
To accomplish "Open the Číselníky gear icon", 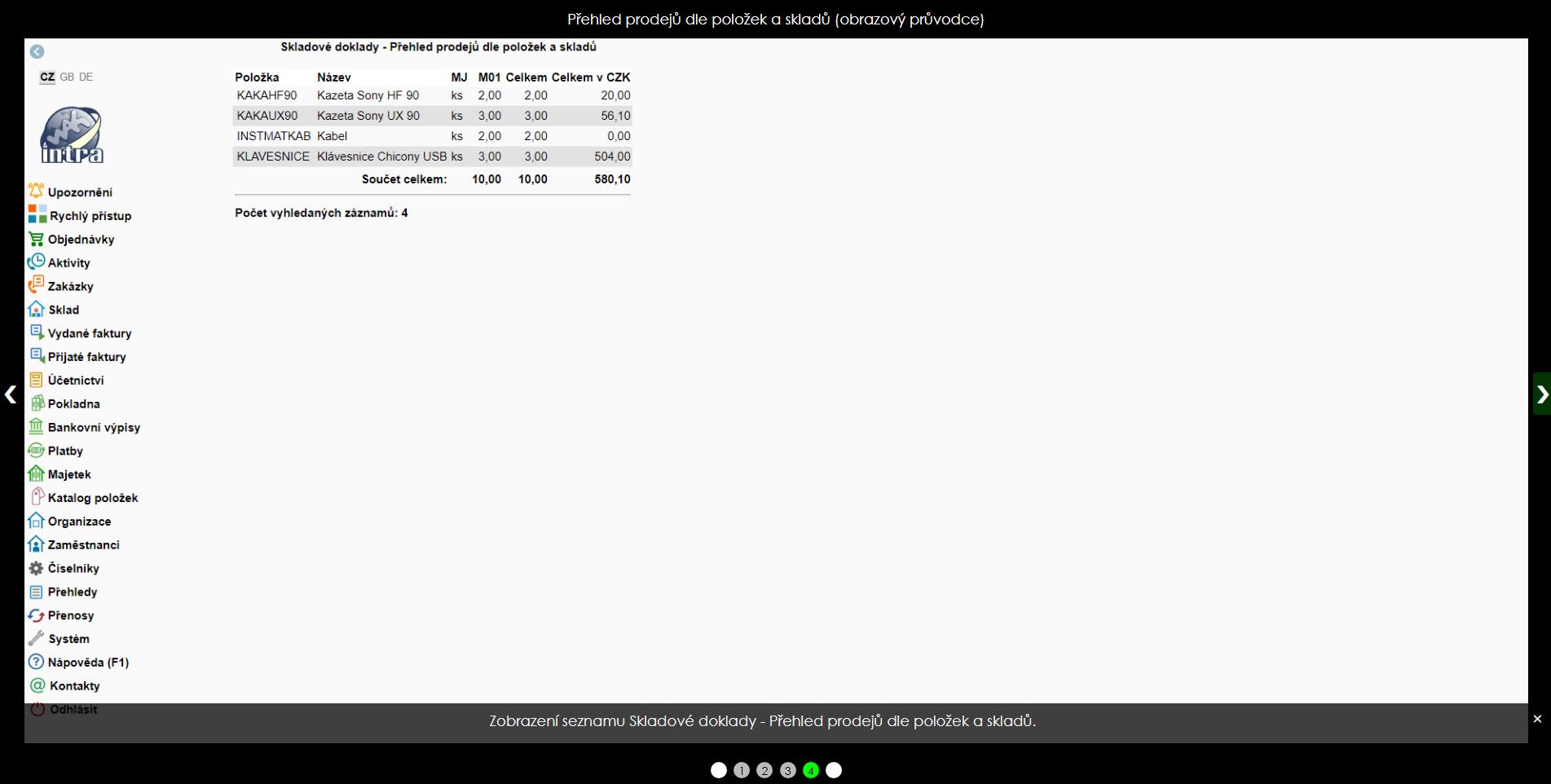I will [36, 568].
